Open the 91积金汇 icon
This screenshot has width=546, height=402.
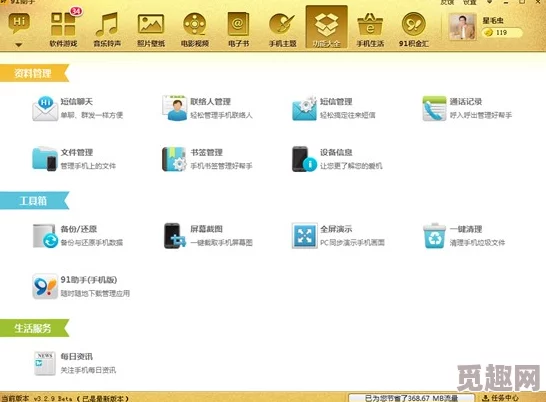coord(414,24)
